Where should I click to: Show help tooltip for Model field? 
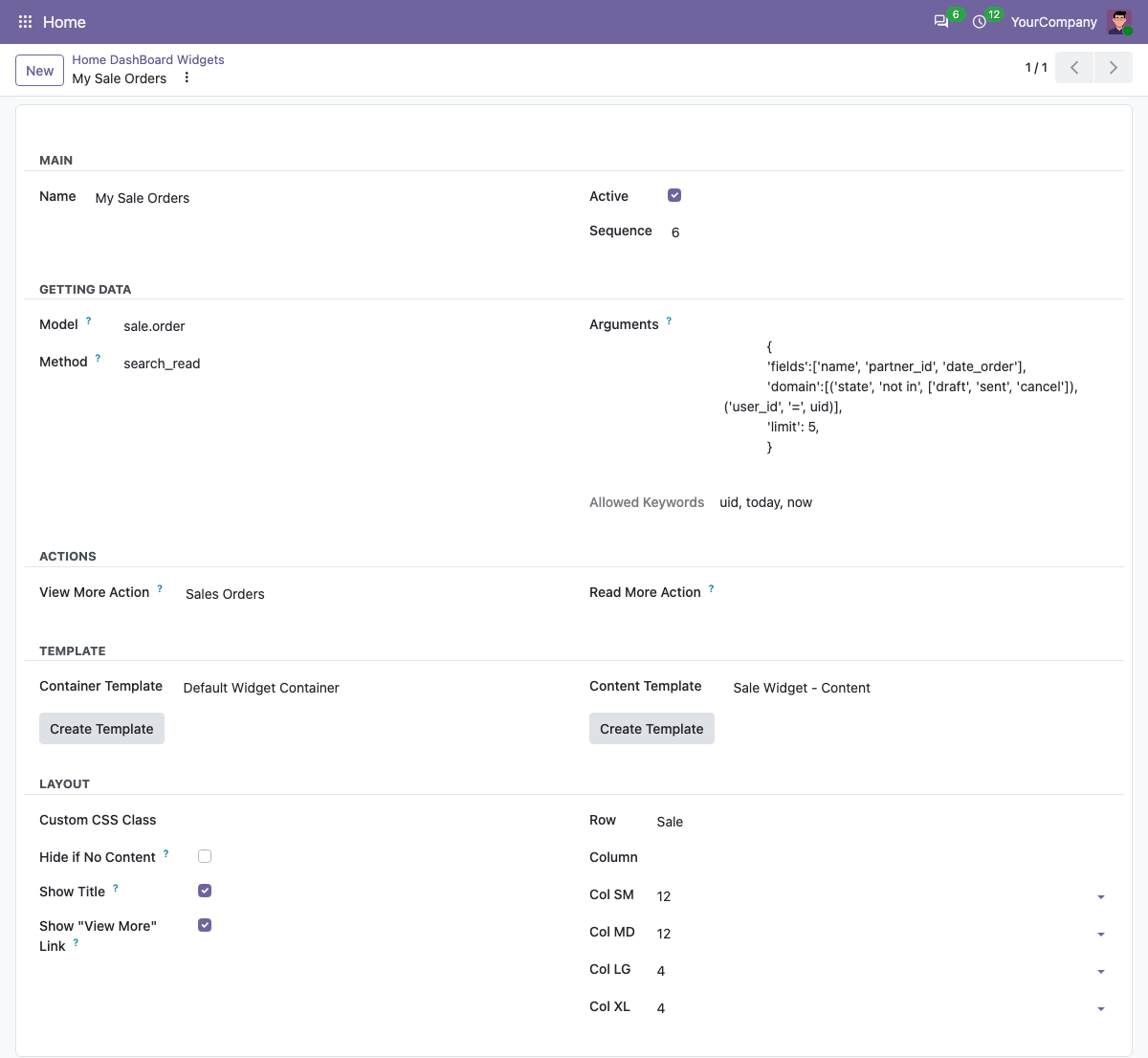pos(89,321)
